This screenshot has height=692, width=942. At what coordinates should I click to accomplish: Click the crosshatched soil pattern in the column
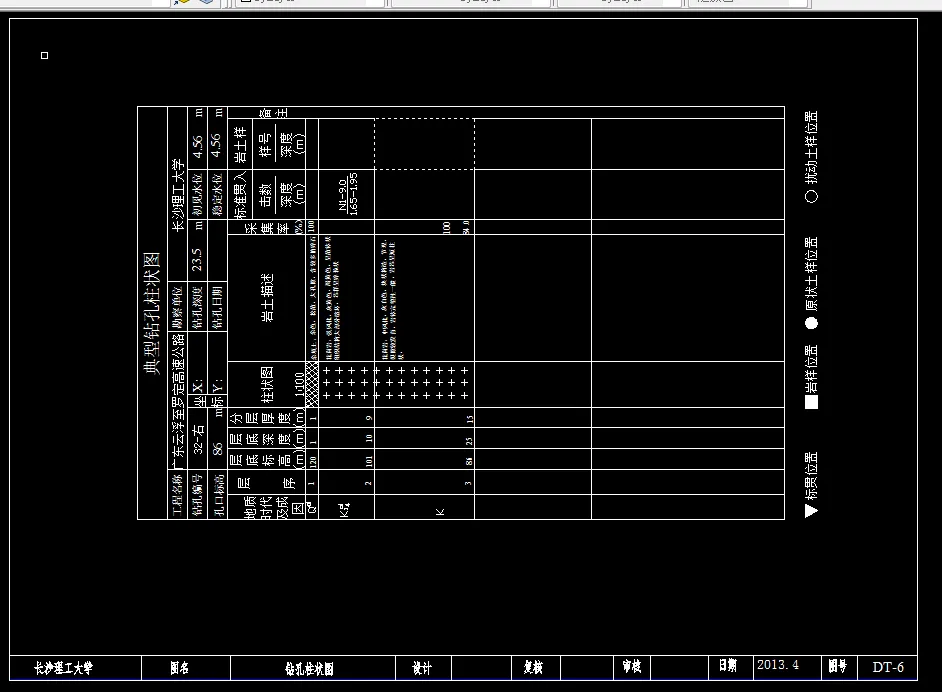click(x=312, y=384)
